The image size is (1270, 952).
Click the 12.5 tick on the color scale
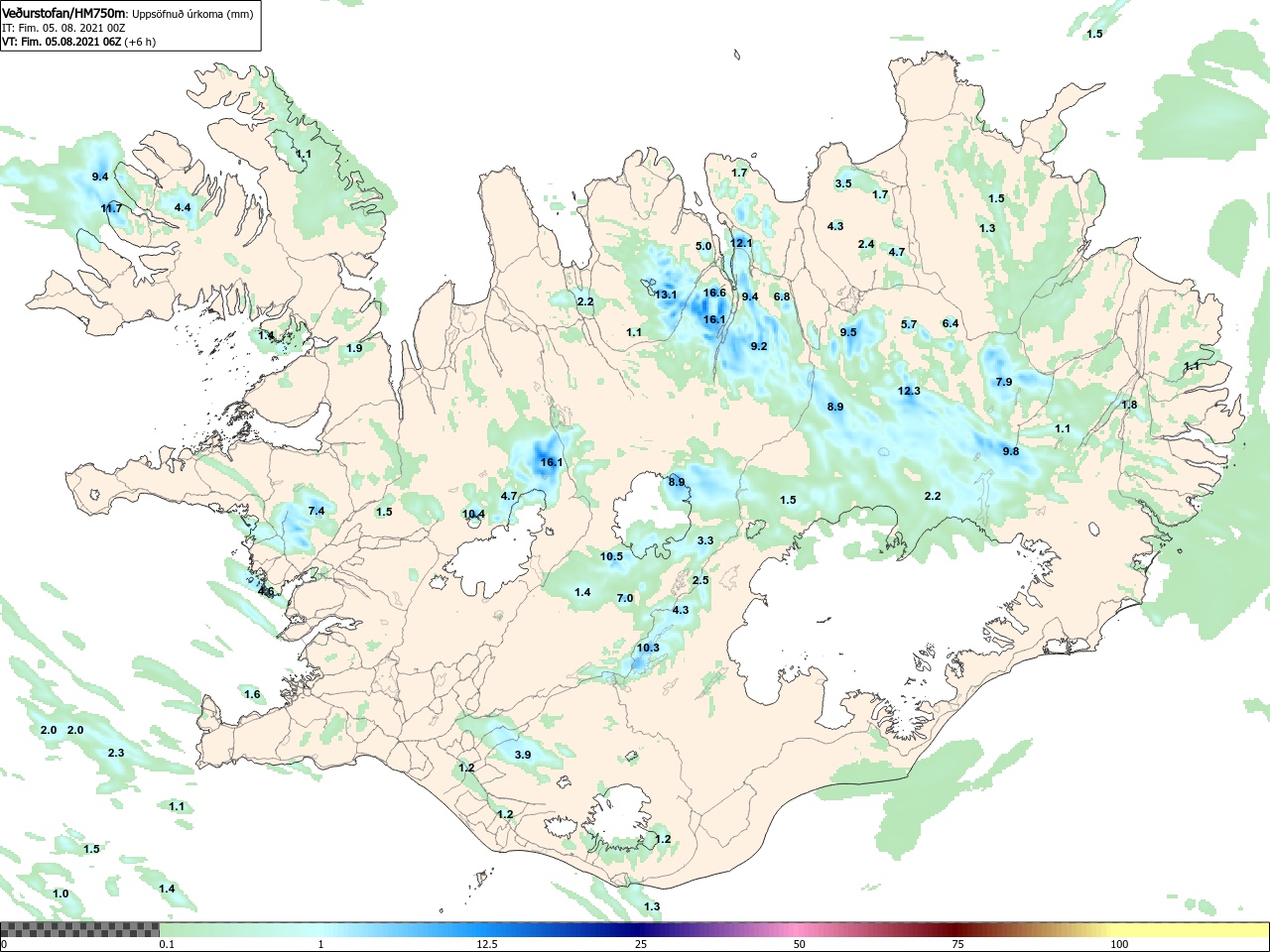tap(486, 944)
